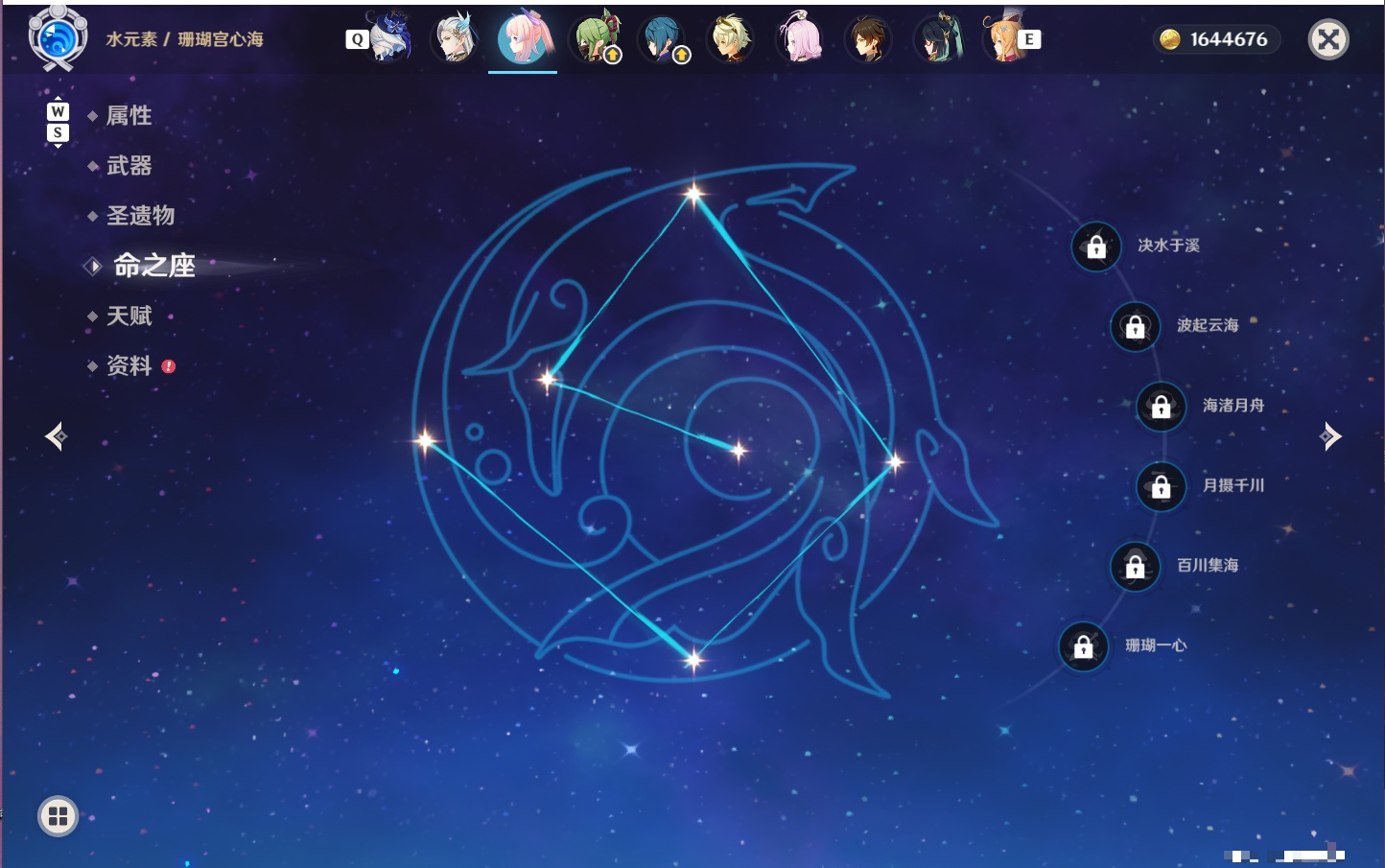Close the character screen with the X button
The image size is (1385, 868).
point(1328,39)
